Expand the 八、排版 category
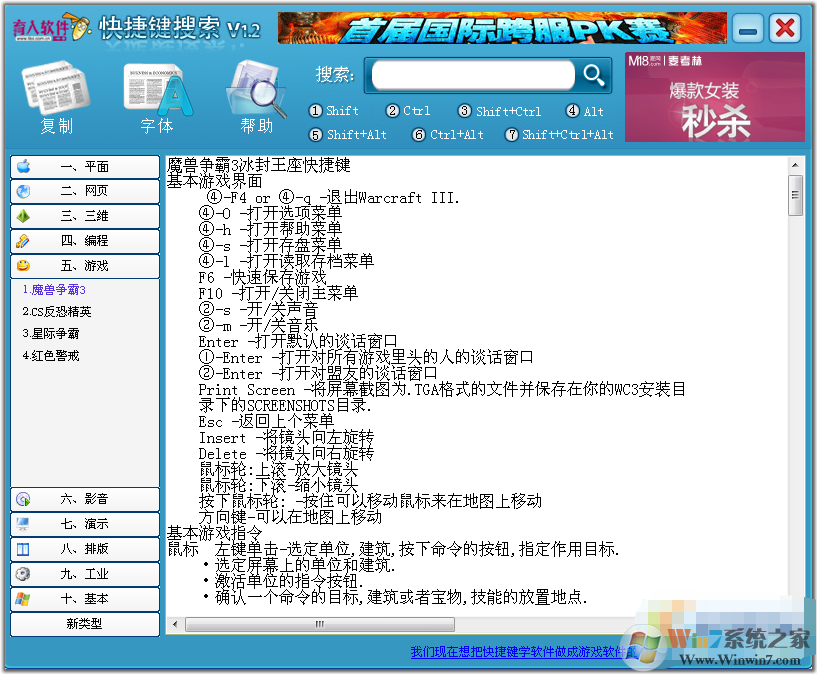 [84, 549]
